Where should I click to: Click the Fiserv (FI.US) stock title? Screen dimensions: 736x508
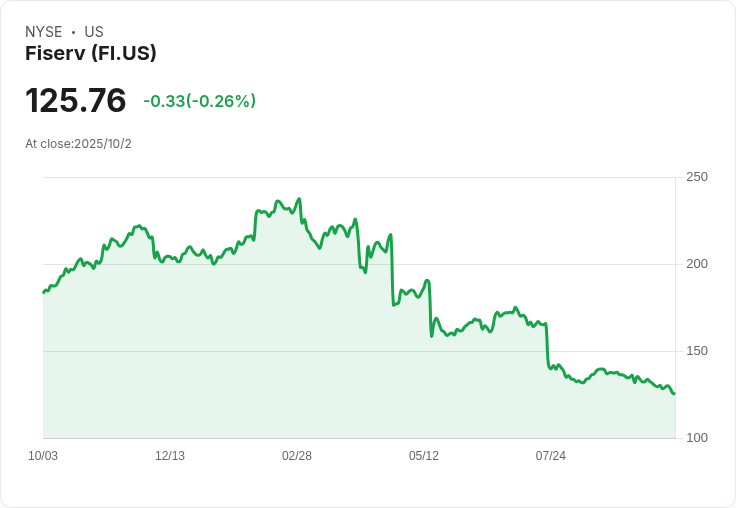coord(91,54)
